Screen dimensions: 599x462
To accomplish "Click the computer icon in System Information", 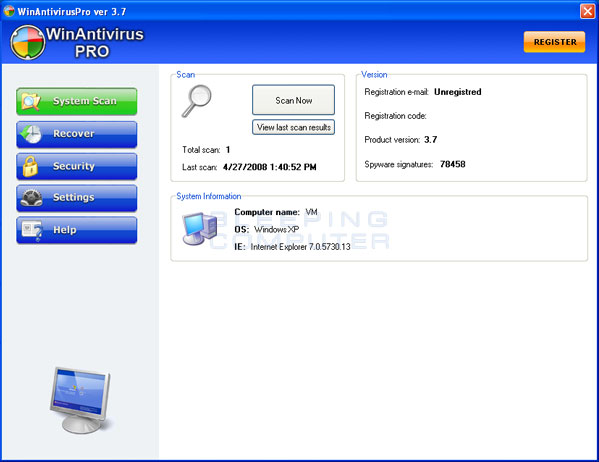I will coord(199,229).
